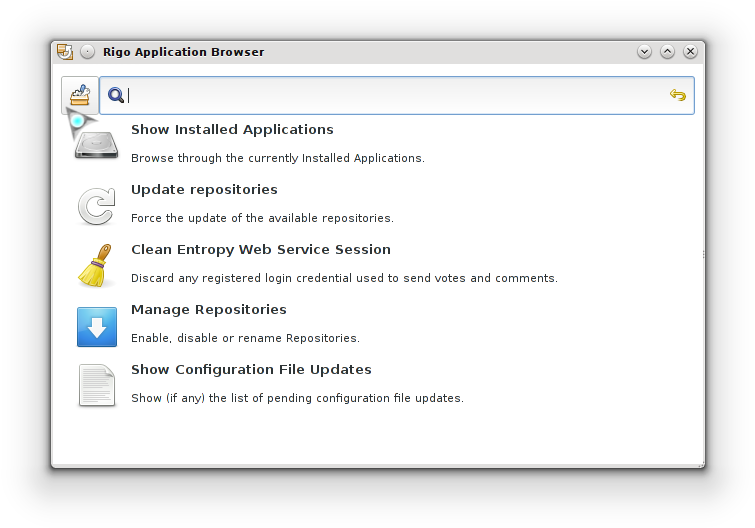Maximize the Rigo window with up-chevron button

tap(667, 52)
